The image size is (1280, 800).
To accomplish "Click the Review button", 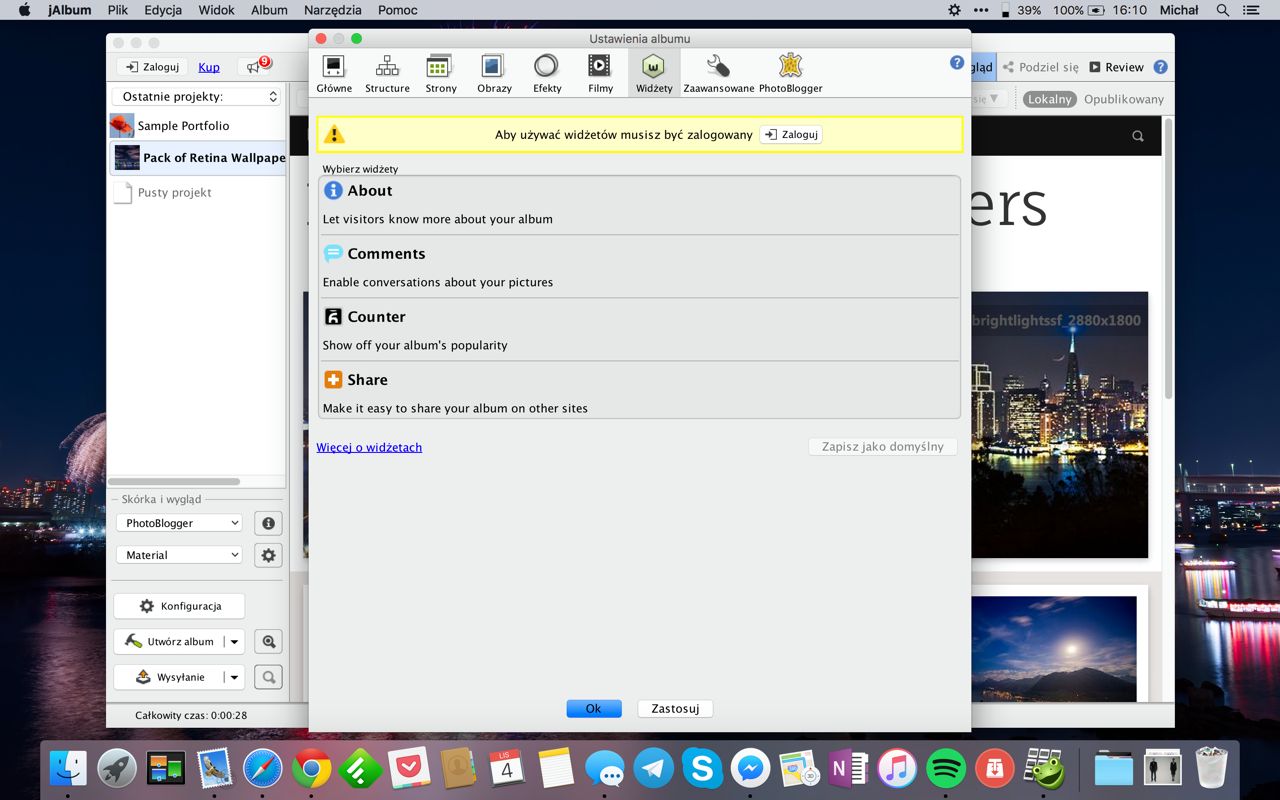I will click(x=1116, y=67).
